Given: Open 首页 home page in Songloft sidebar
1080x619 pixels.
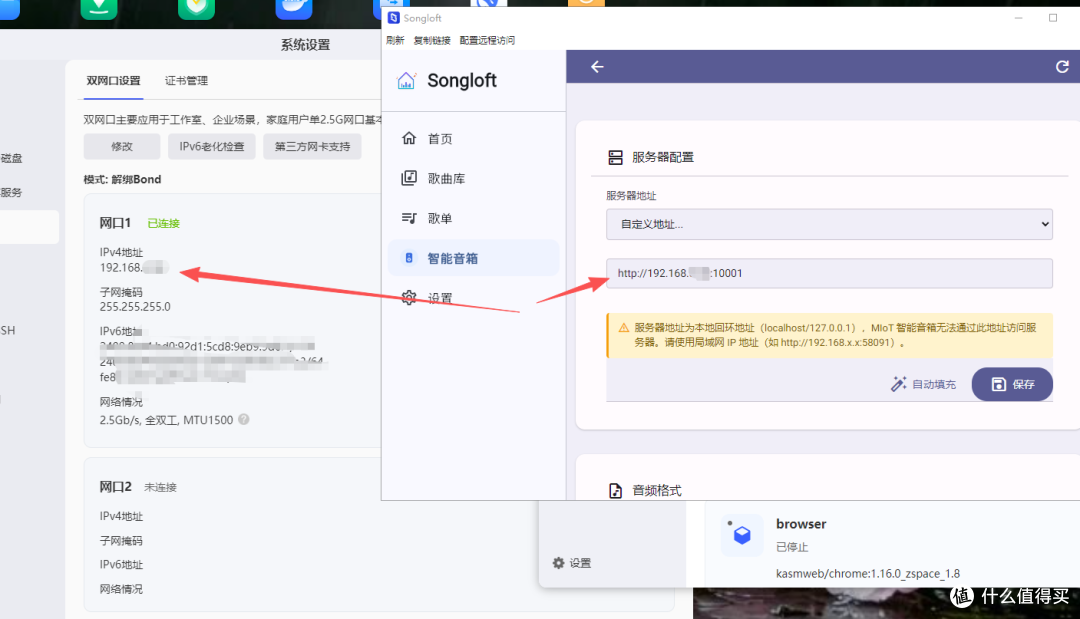Looking at the screenshot, I should [473, 138].
